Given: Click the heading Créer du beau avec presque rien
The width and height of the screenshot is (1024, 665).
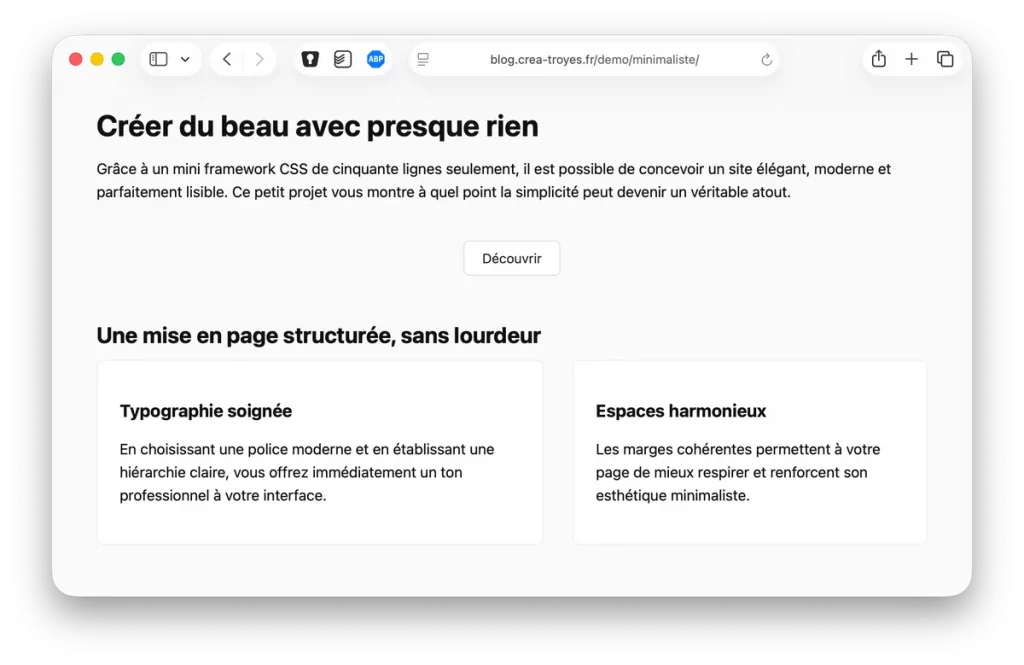Looking at the screenshot, I should point(317,126).
